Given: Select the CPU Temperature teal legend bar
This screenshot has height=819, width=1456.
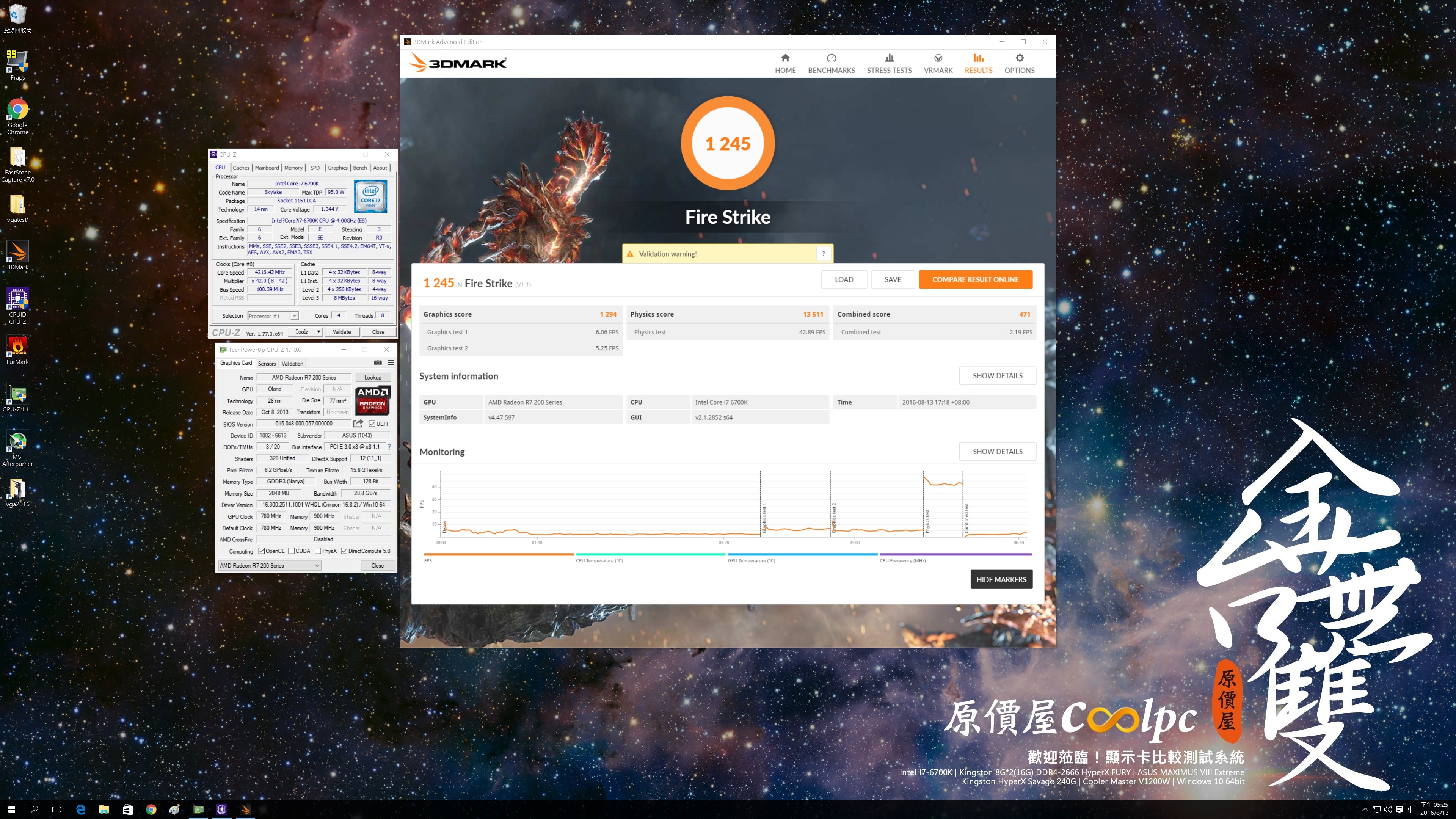Looking at the screenshot, I should [x=651, y=554].
